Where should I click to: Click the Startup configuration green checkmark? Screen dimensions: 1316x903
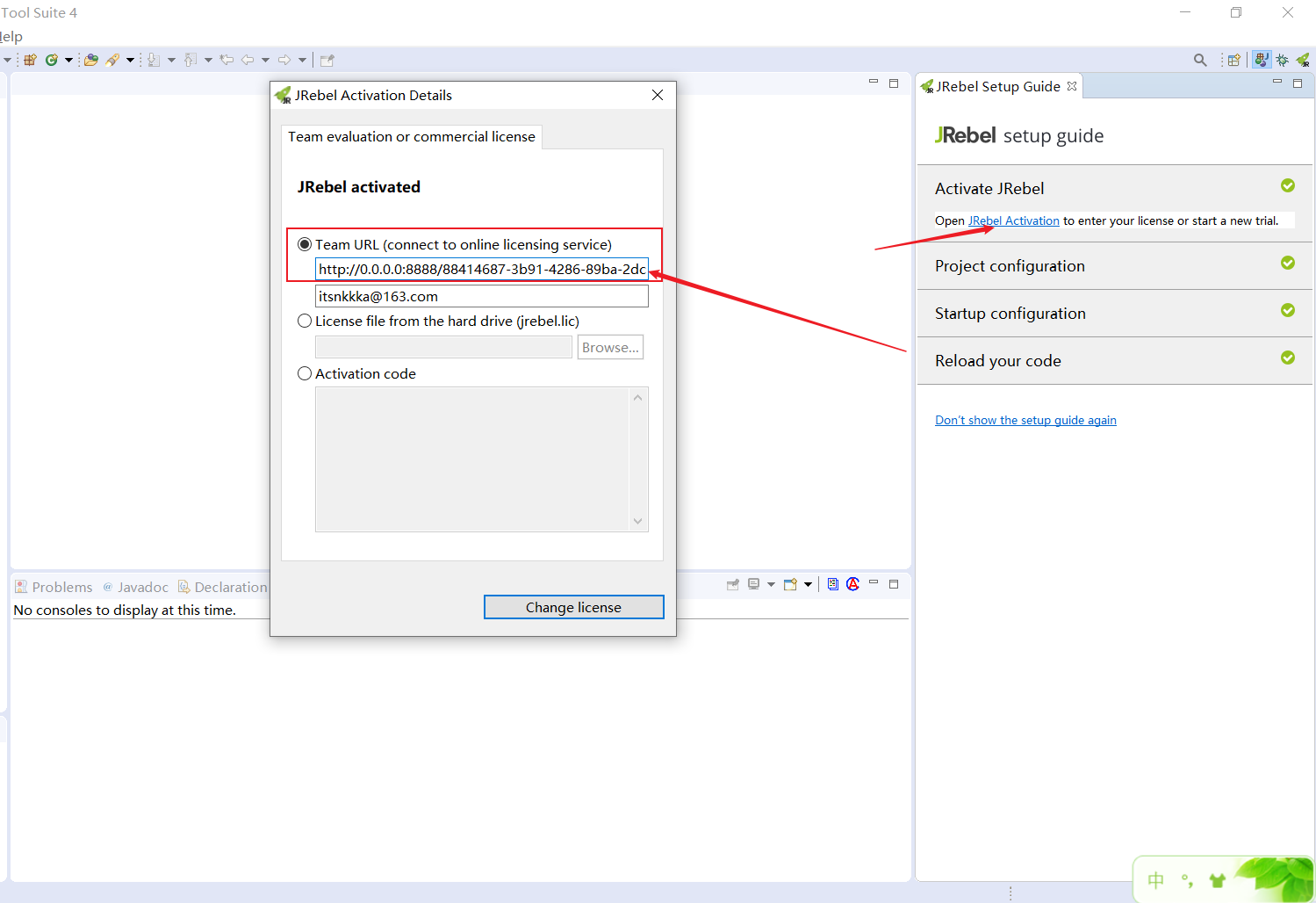1288,310
